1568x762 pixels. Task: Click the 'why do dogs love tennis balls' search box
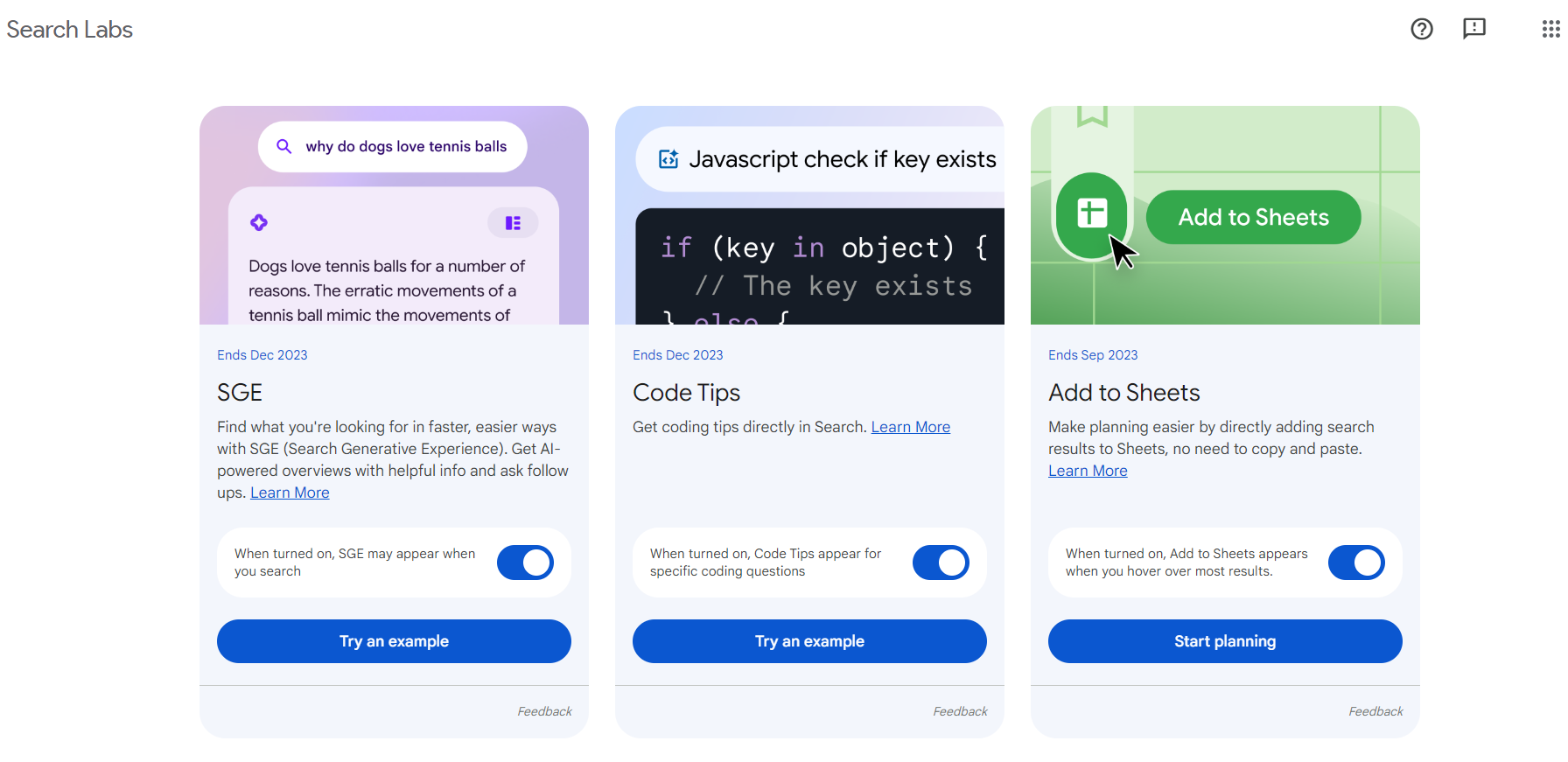point(393,146)
